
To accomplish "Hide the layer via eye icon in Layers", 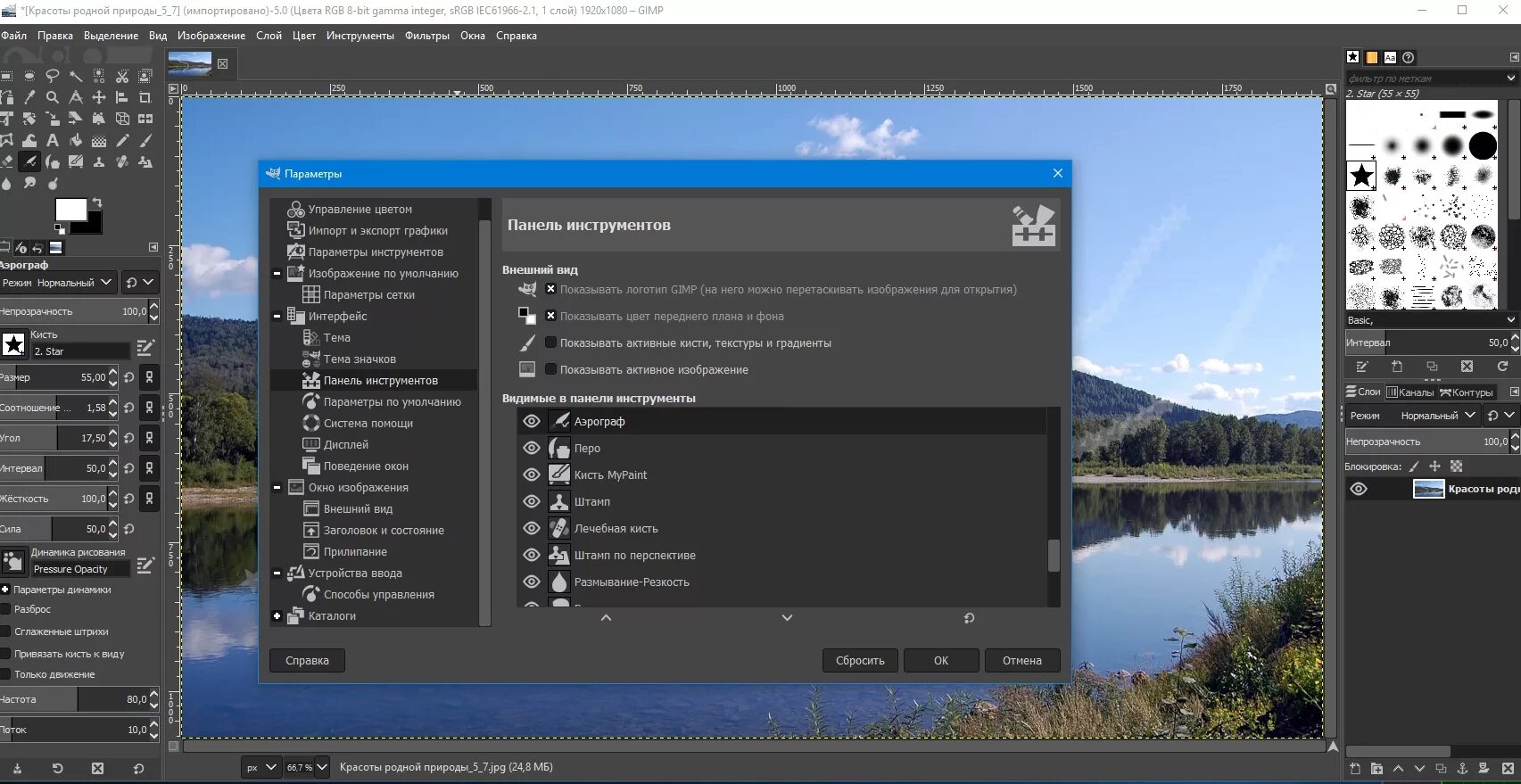I will click(x=1359, y=489).
